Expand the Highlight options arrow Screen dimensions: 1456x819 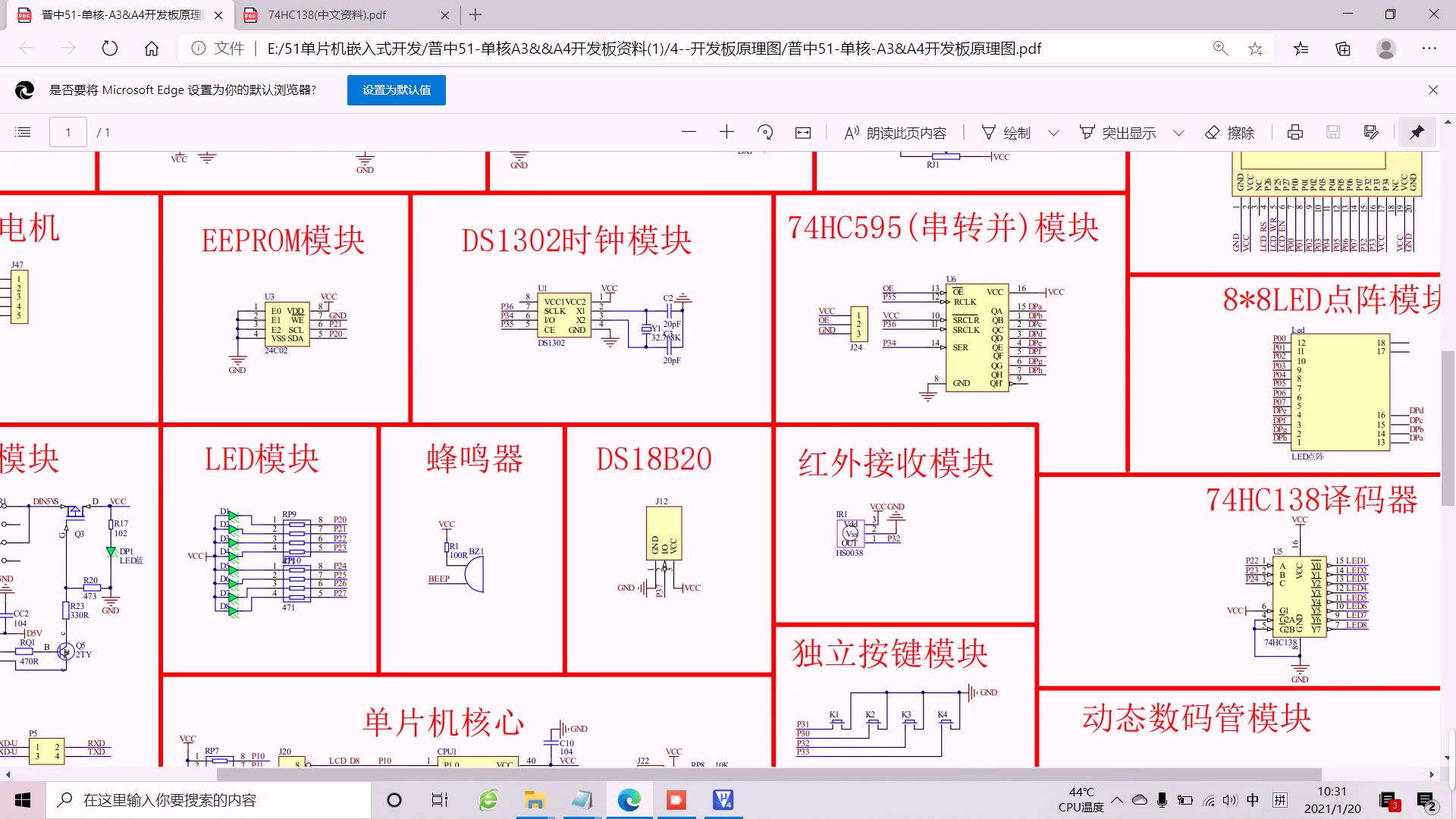pyautogui.click(x=1178, y=133)
